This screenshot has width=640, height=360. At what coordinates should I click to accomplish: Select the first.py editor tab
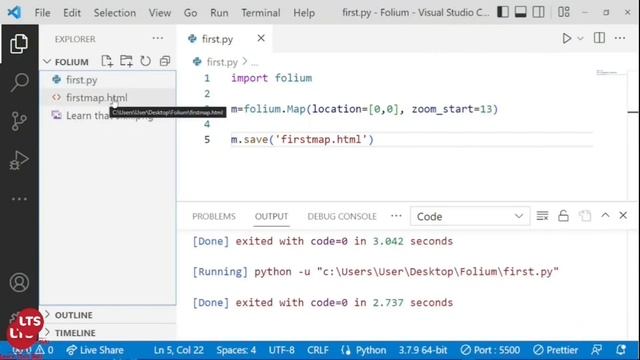(x=217, y=39)
